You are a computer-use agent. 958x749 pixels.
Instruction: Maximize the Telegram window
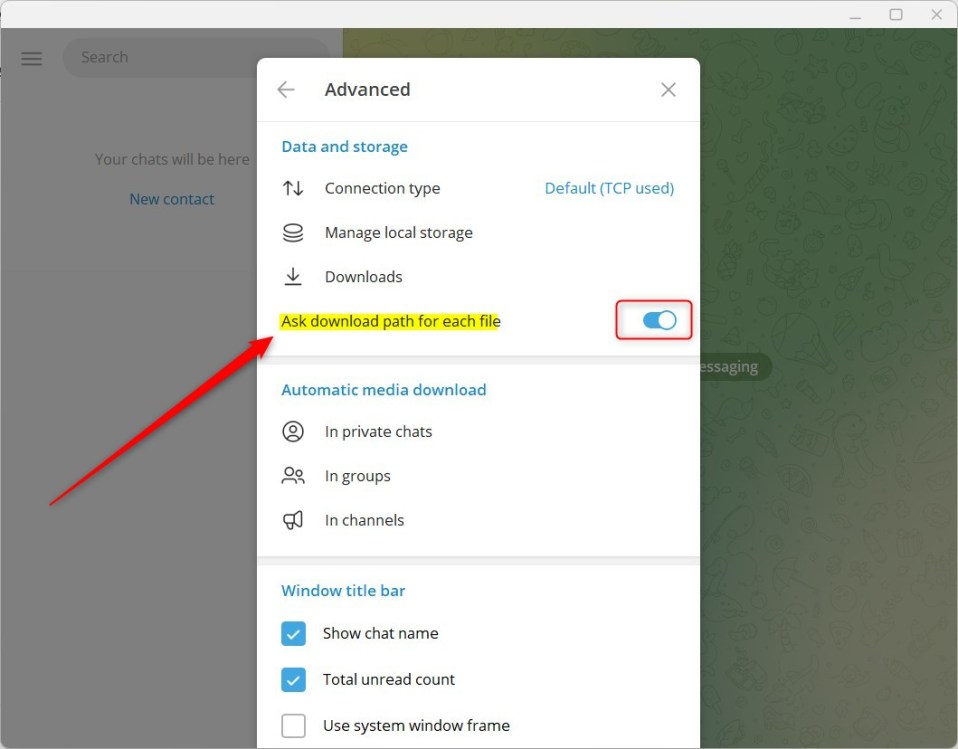(x=896, y=14)
